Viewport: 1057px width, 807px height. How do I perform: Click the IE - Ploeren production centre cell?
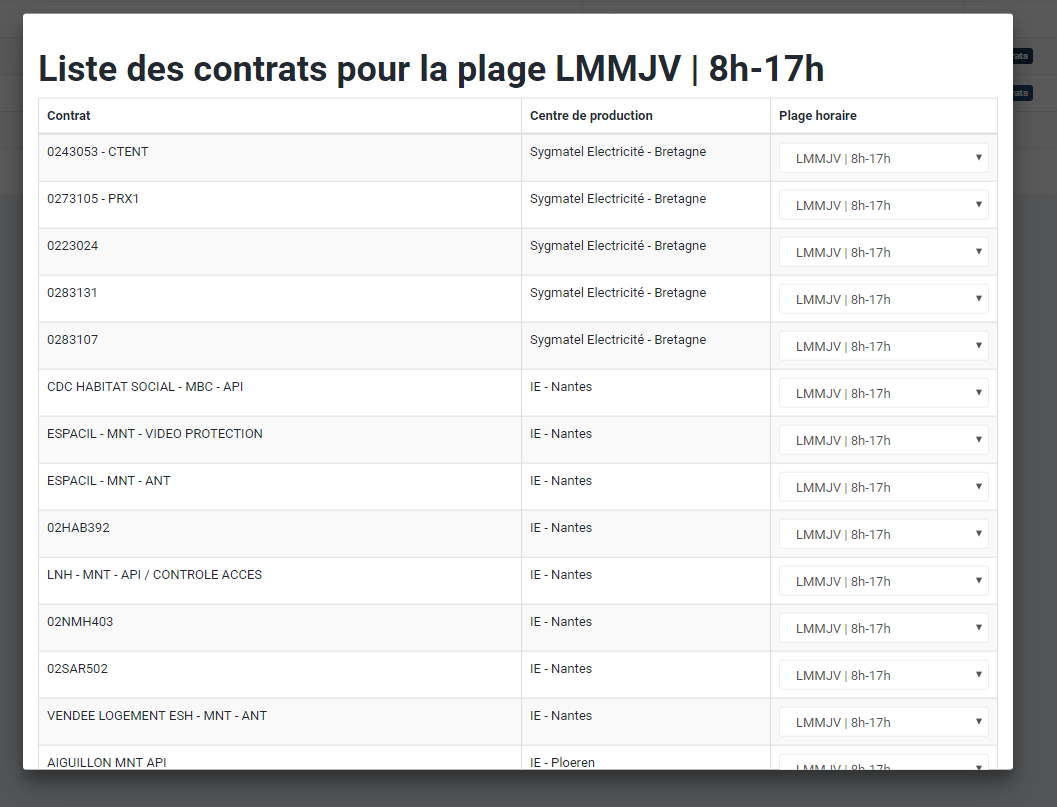[562, 762]
